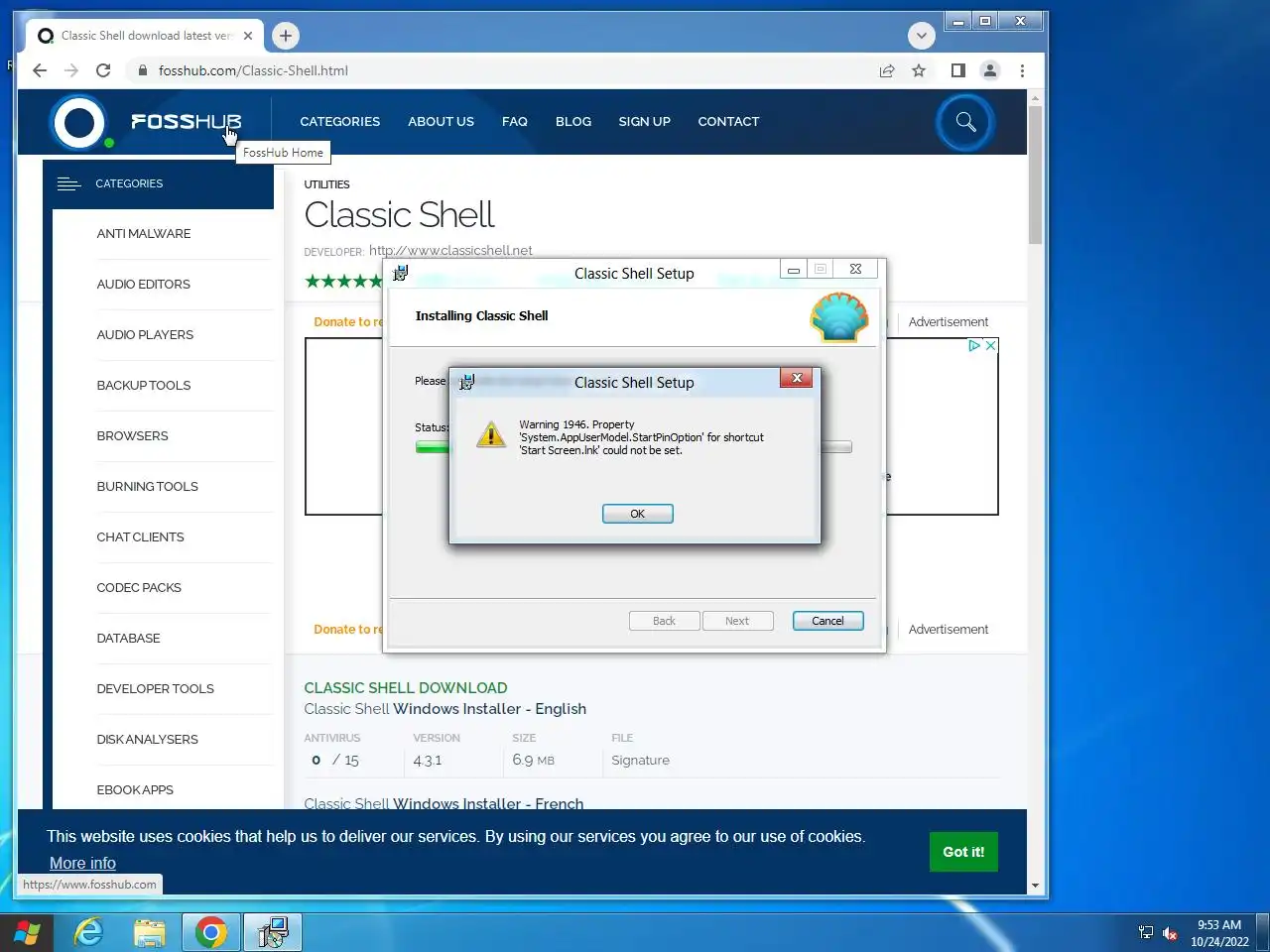Open the More info cookie link
This screenshot has width=1270, height=952.
pyautogui.click(x=82, y=864)
